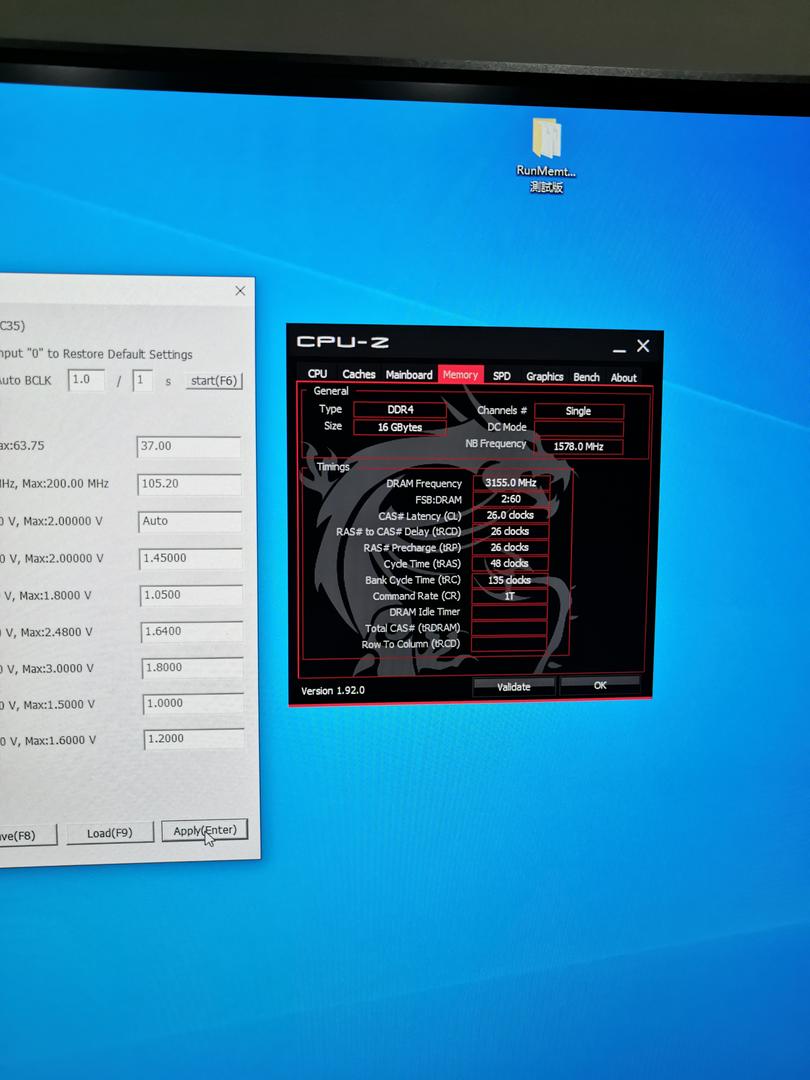Click the Bank Cycle Time value 135 clocks
Image resolution: width=810 pixels, height=1080 pixels.
tap(510, 580)
